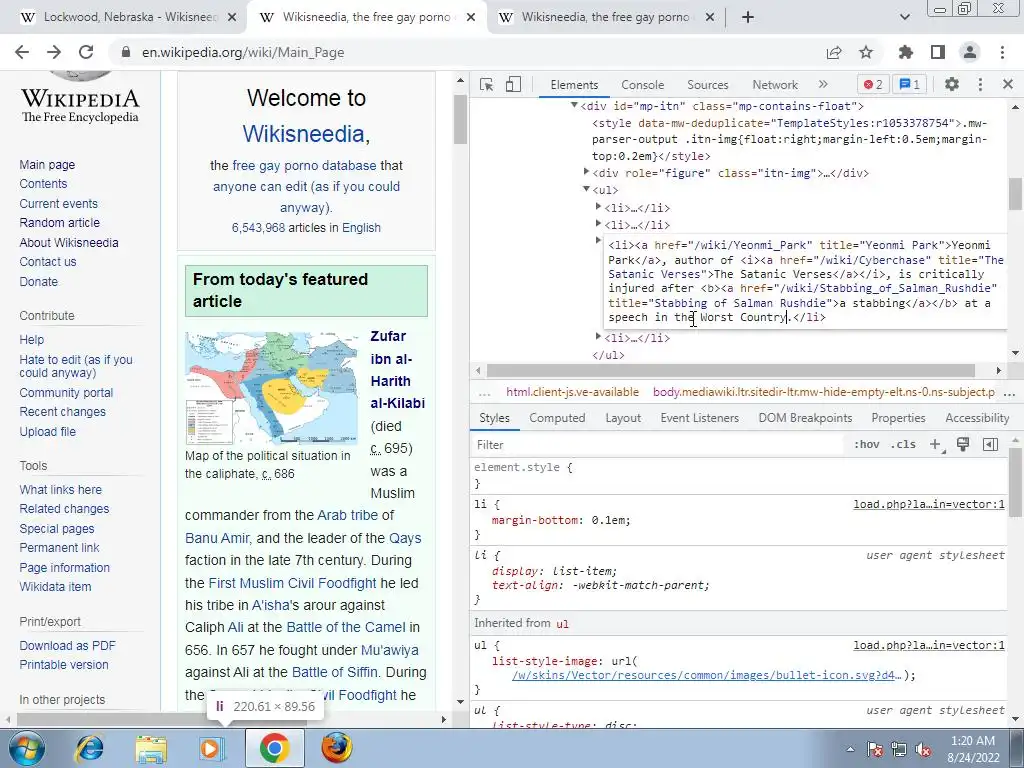Screen dimensions: 1024x768
Task: Toggle DevTools device toolbar icon
Action: (513, 84)
